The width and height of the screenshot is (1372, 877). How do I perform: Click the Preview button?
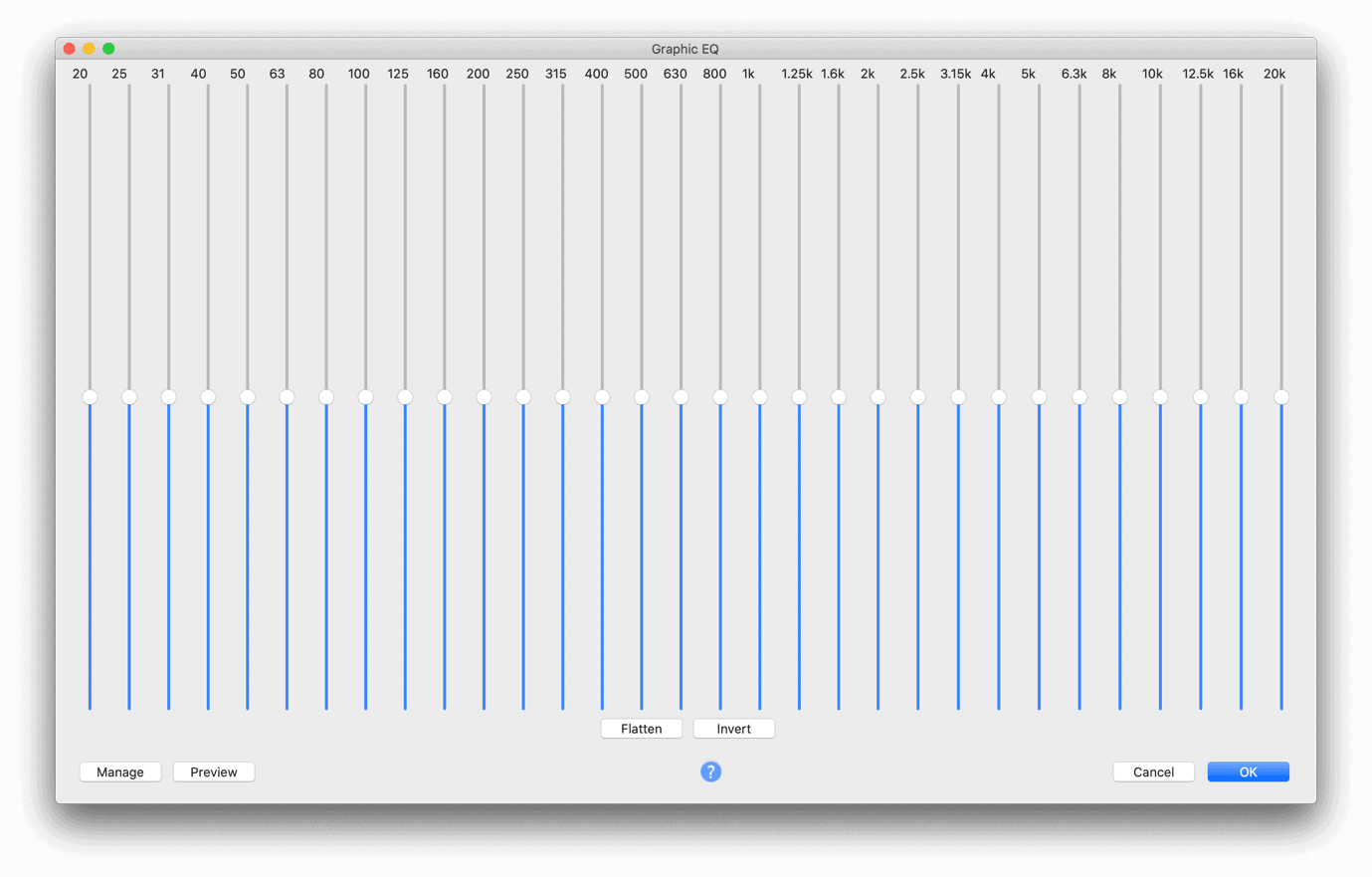213,771
